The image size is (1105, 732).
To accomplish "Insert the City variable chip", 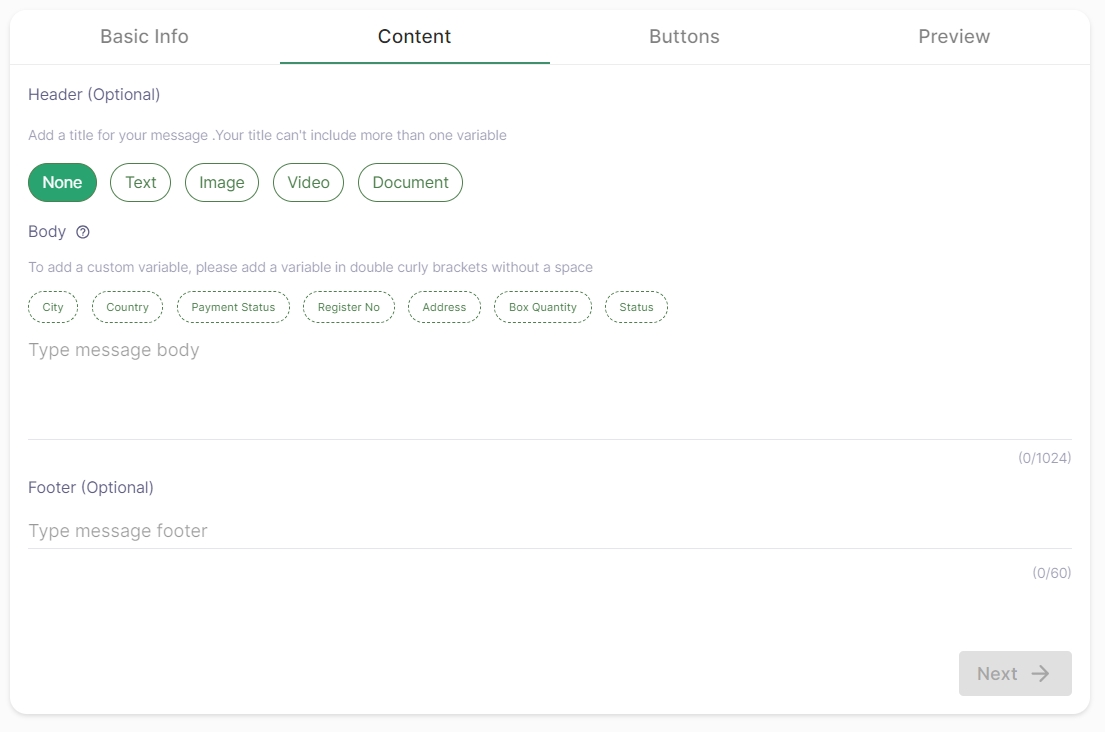I will tap(53, 308).
